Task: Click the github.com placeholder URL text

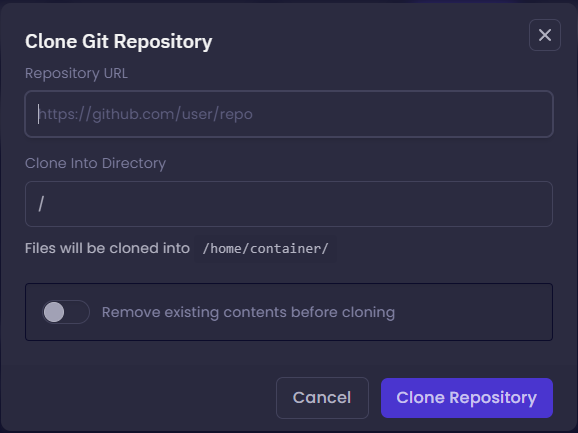Action: tap(145, 114)
